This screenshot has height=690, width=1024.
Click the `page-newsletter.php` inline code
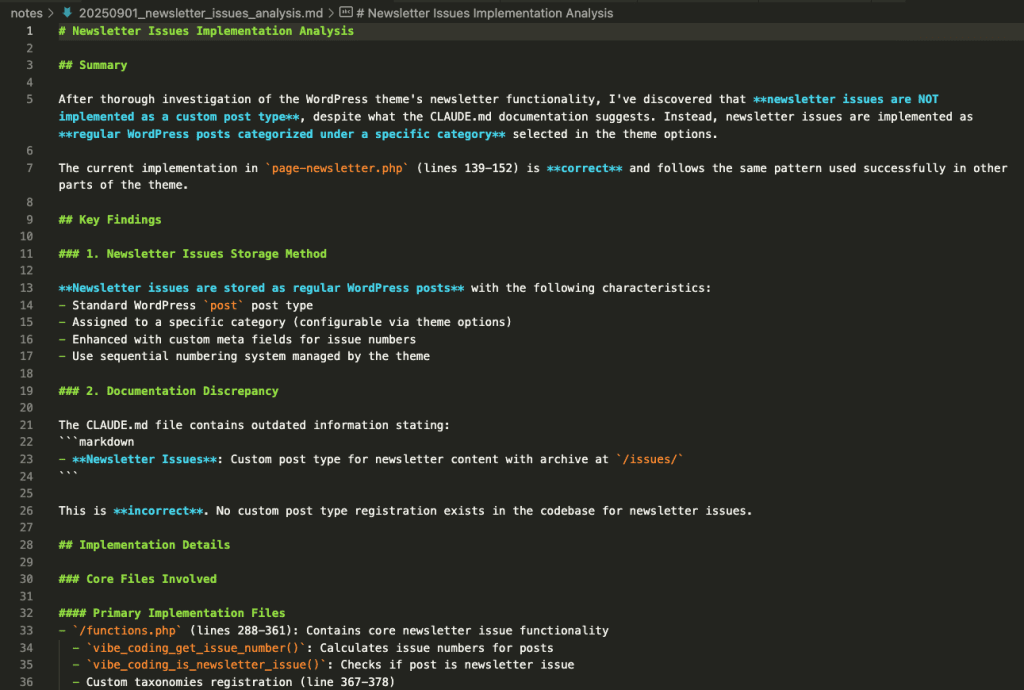(x=337, y=168)
